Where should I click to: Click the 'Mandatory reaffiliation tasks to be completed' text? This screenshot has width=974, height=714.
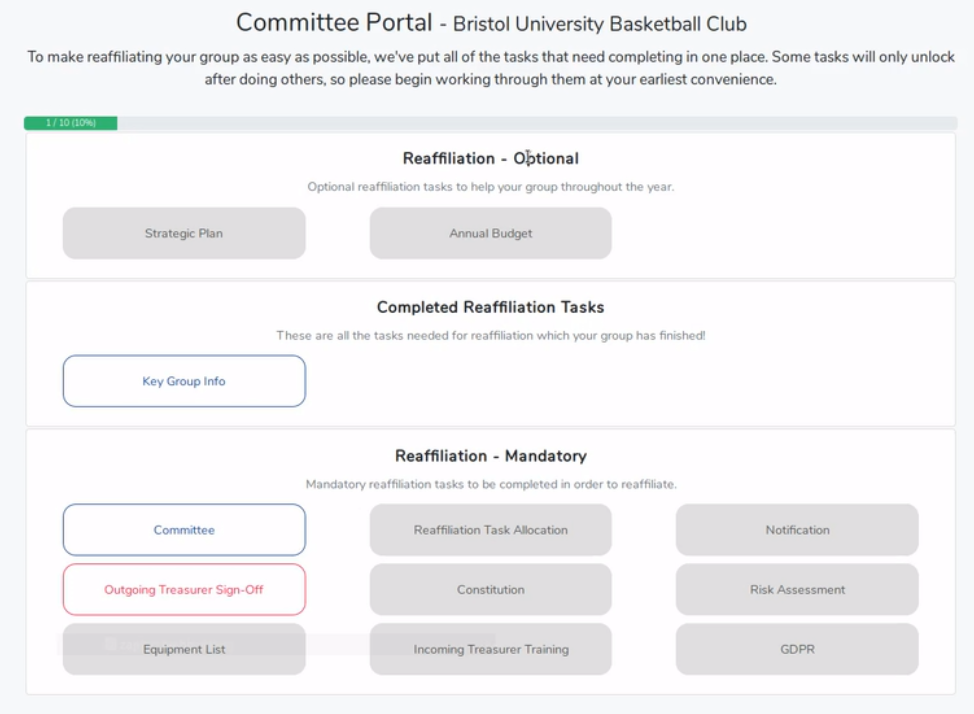pos(491,484)
